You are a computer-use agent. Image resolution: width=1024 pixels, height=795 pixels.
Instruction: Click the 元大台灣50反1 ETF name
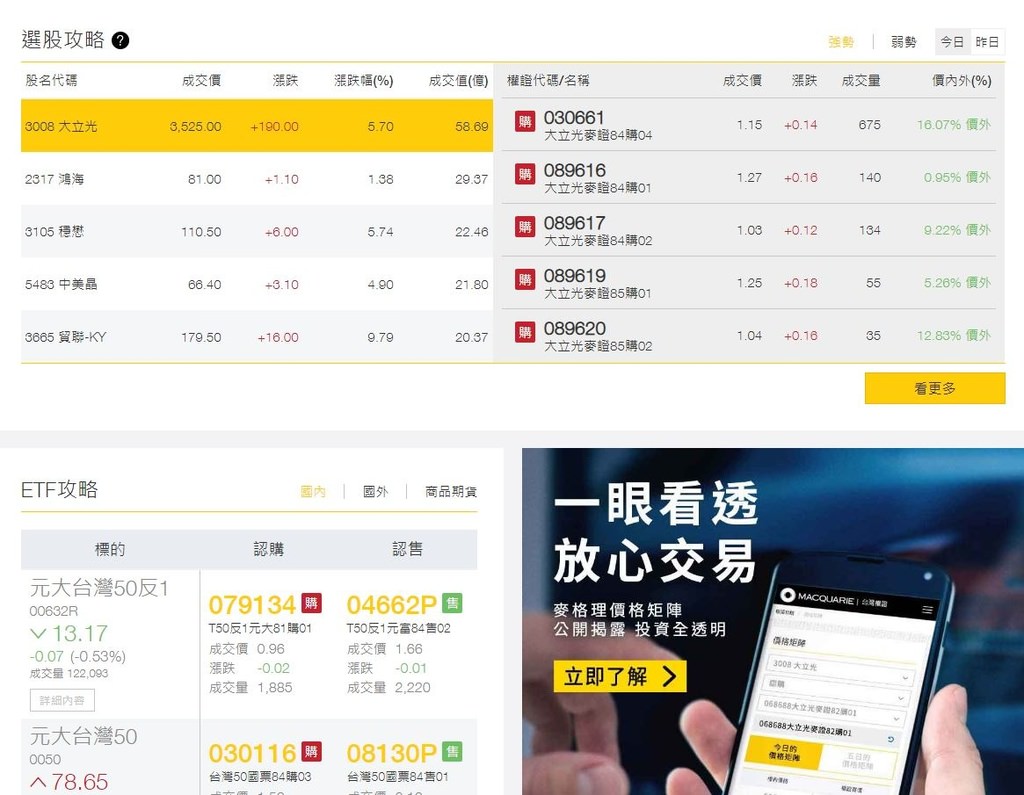click(99, 589)
